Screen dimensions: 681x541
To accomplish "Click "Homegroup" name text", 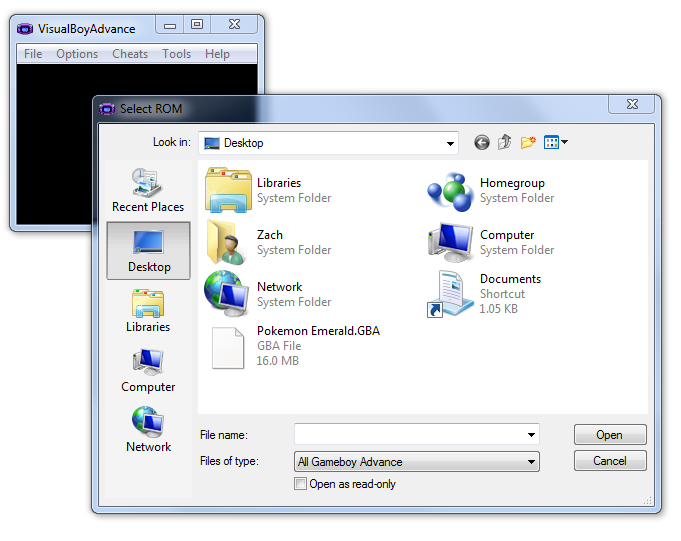I will coord(512,183).
